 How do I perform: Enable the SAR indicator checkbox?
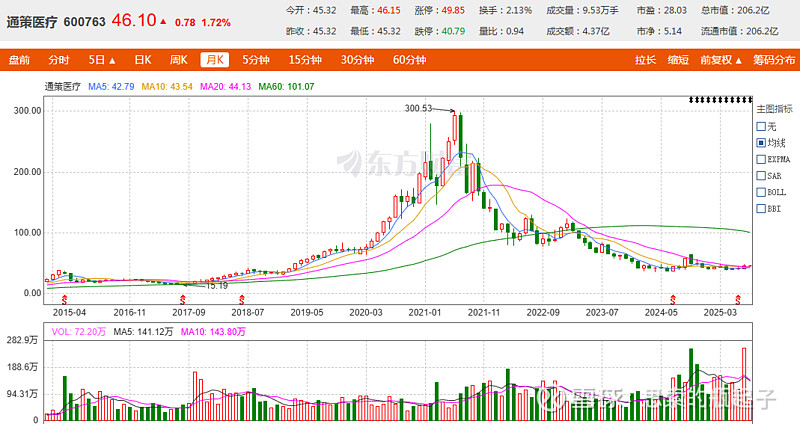761,176
